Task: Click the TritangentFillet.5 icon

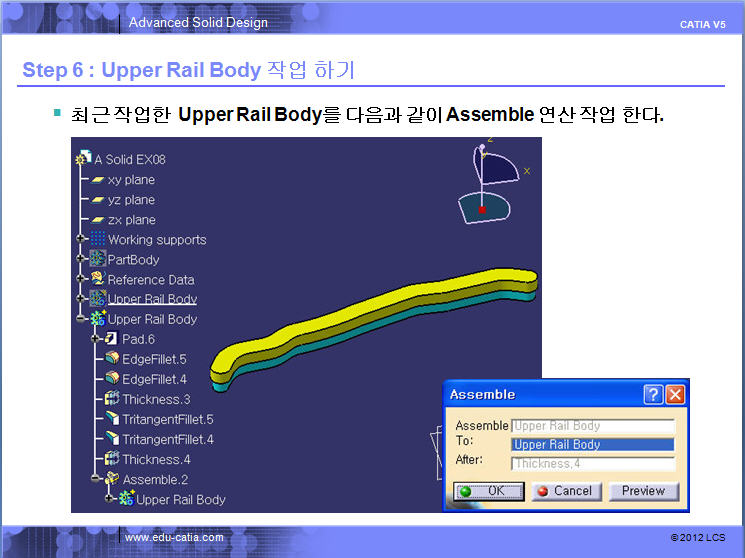Action: (112, 419)
